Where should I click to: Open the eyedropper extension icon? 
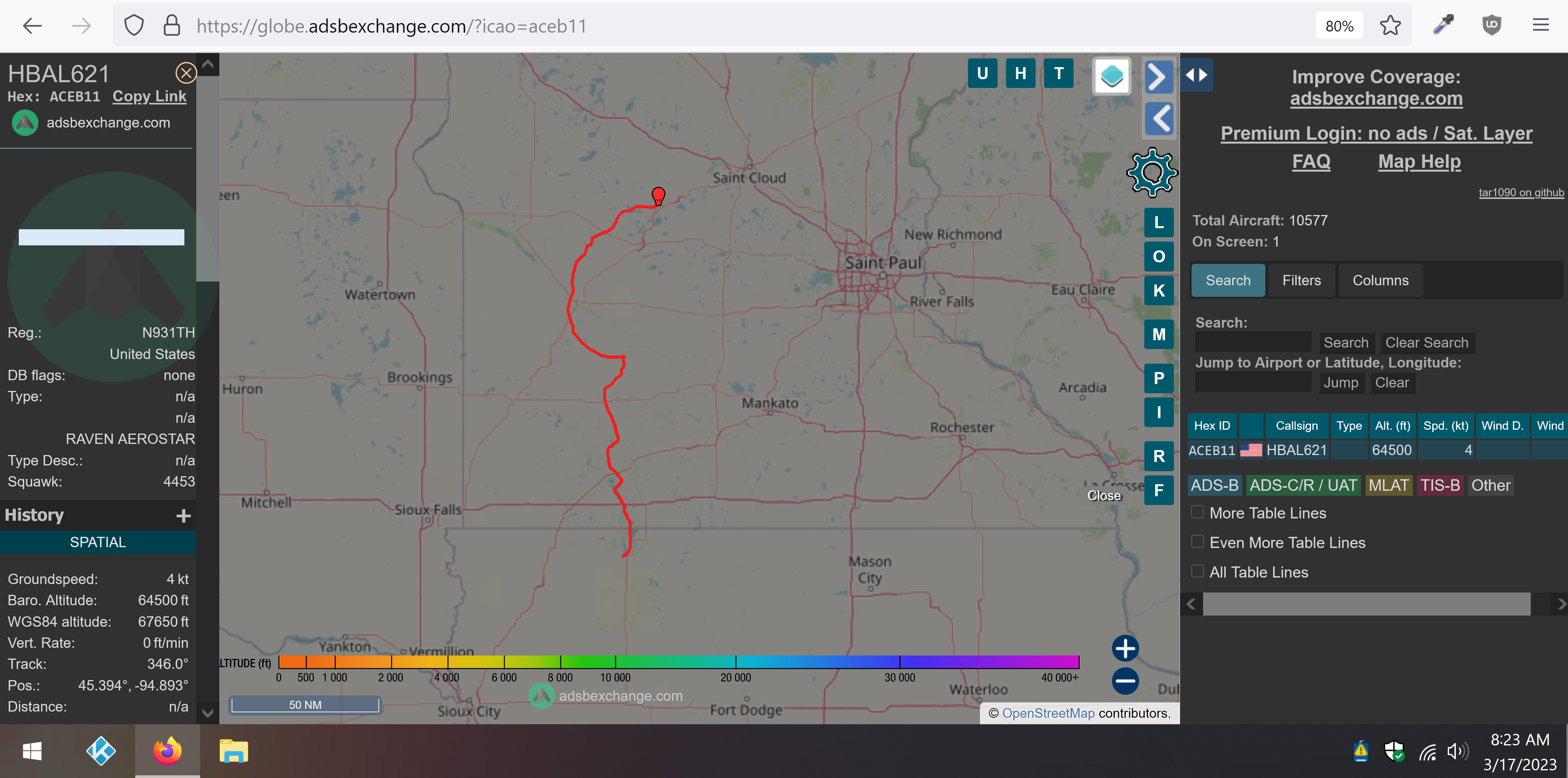click(1443, 26)
